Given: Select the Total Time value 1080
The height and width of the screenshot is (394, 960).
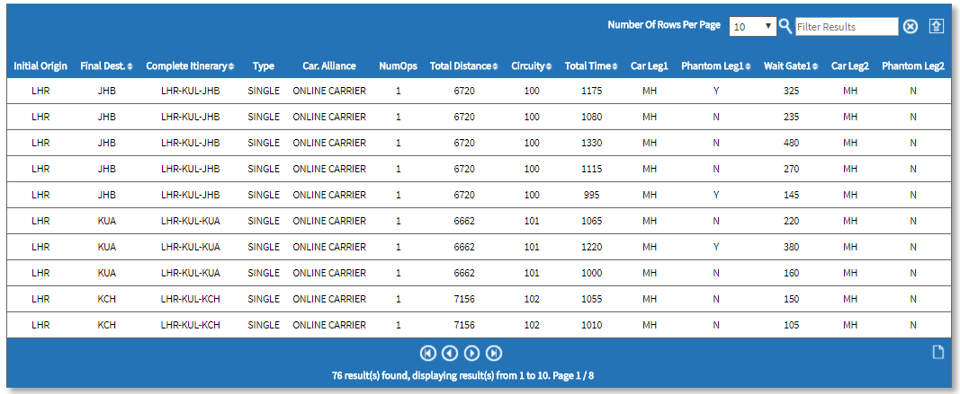Looking at the screenshot, I should pos(591,117).
